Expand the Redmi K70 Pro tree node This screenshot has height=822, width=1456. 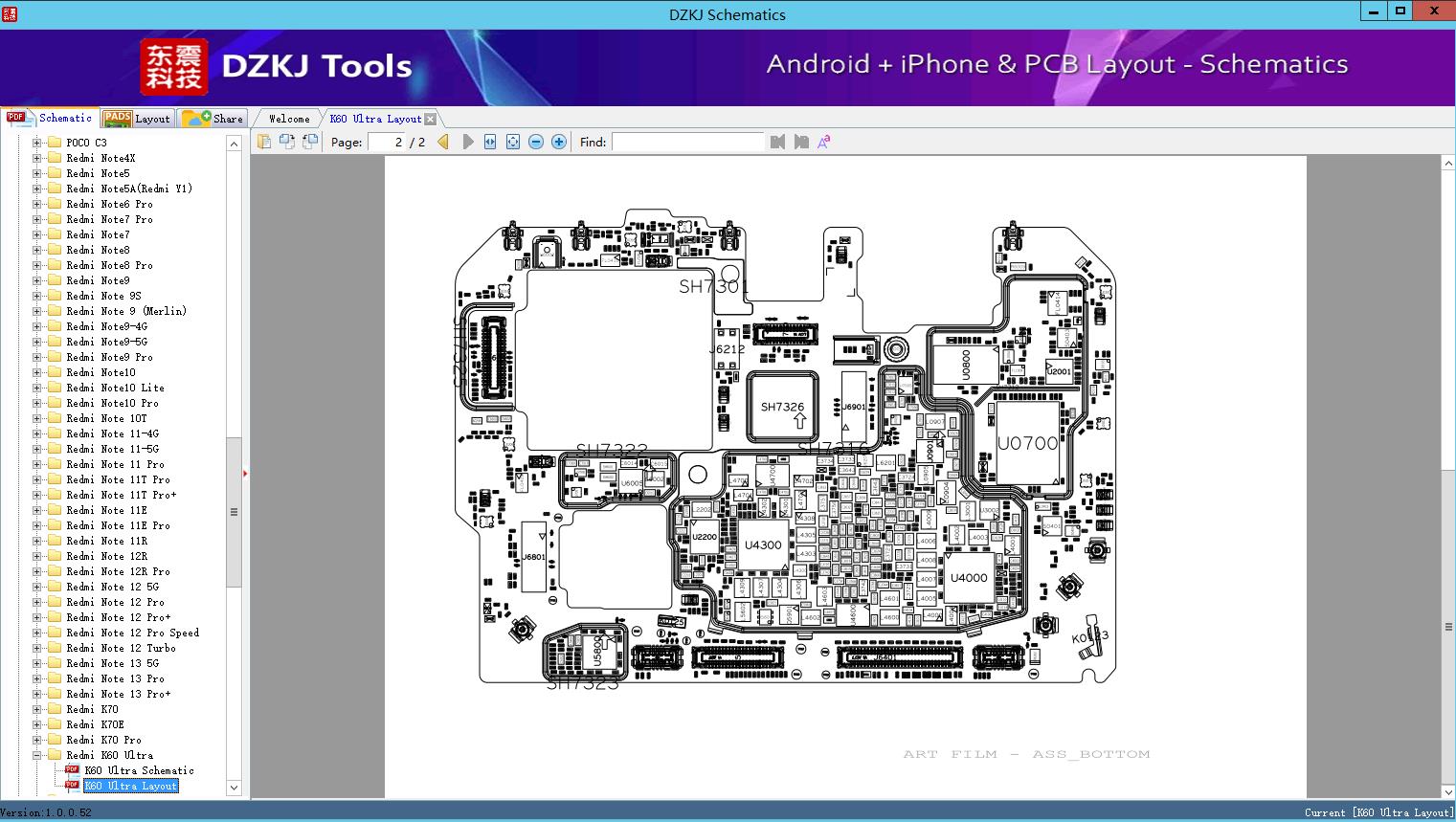pos(37,740)
